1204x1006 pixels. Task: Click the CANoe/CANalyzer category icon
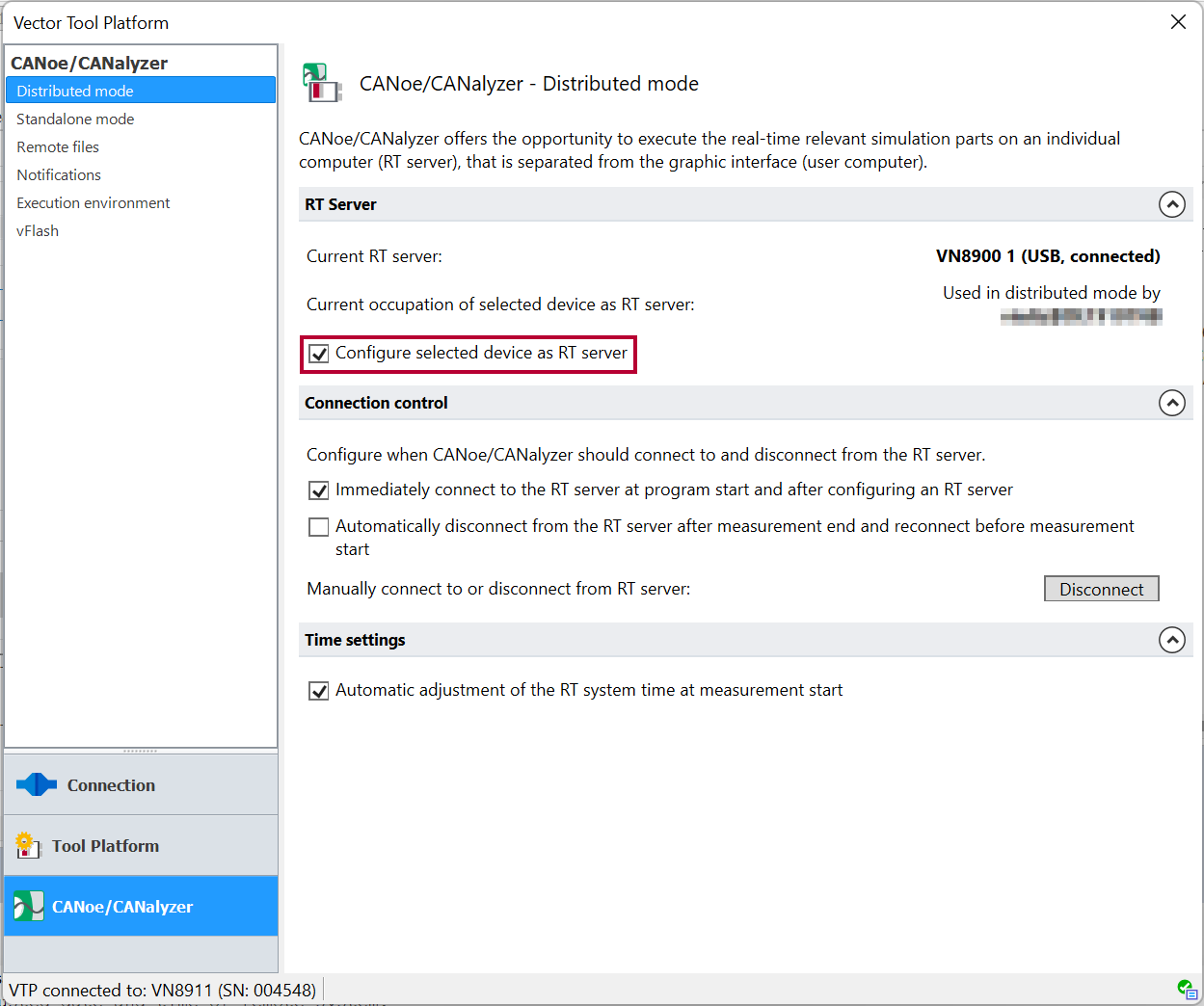pyautogui.click(x=28, y=906)
